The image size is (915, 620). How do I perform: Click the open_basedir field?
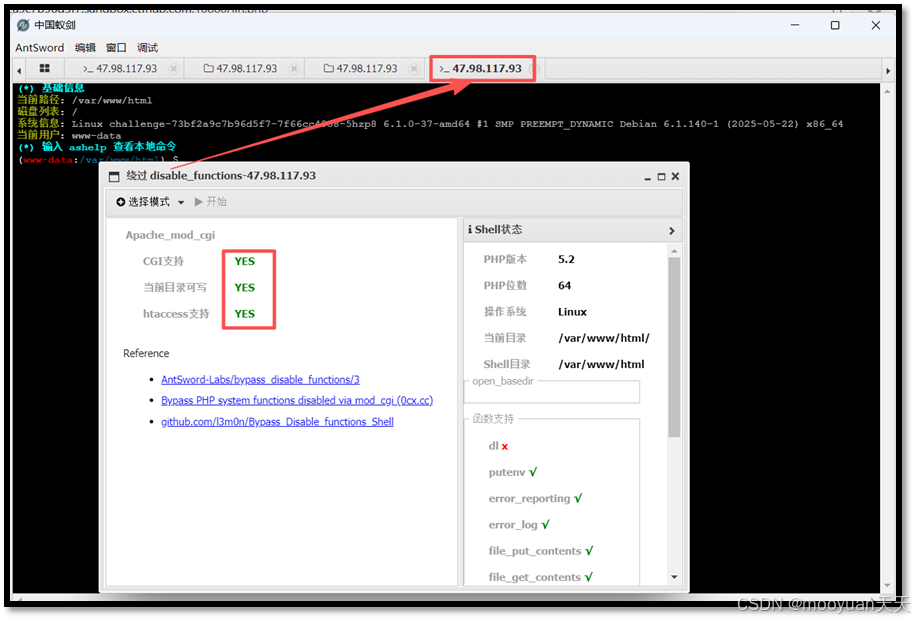[x=552, y=391]
